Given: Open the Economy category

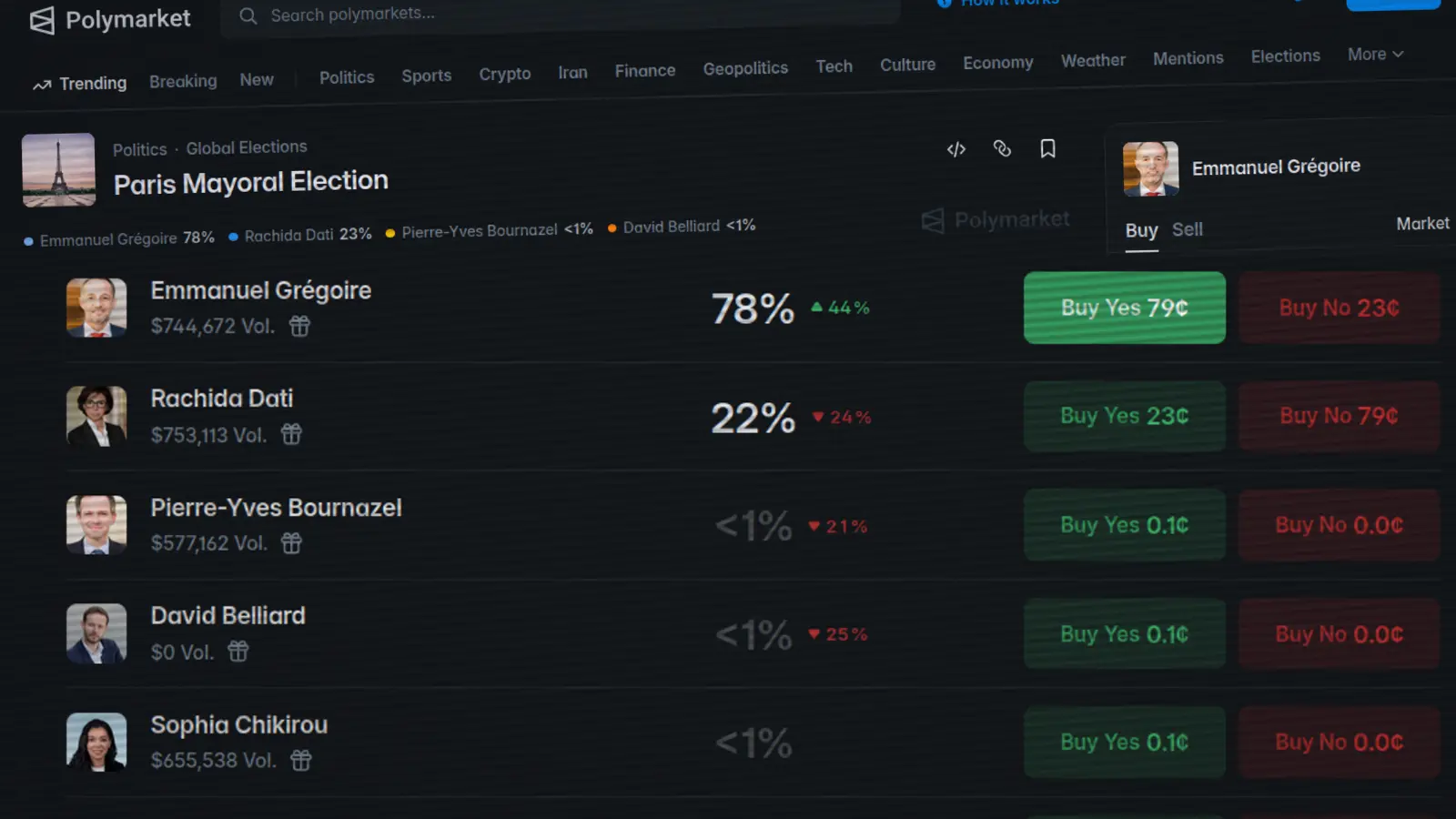Looking at the screenshot, I should [998, 63].
